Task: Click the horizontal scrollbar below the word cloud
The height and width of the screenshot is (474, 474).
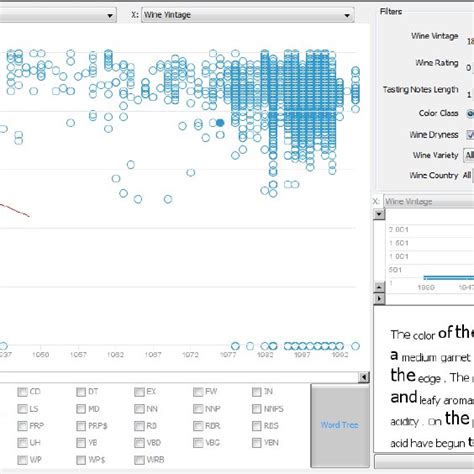Action: 424,462
